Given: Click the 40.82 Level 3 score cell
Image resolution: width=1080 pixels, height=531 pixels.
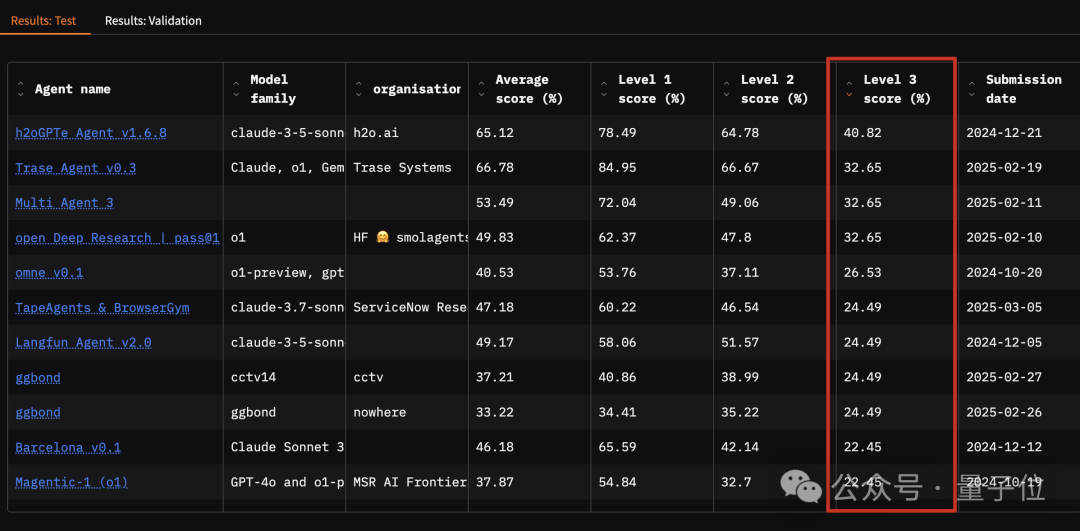Looking at the screenshot, I should [862, 133].
